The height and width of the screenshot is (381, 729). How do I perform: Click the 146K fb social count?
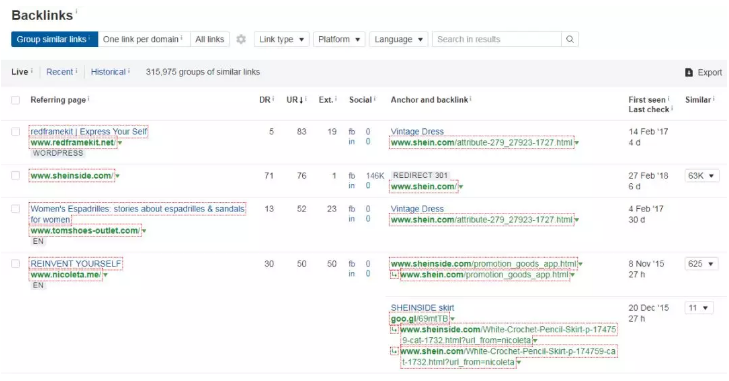[x=375, y=176]
